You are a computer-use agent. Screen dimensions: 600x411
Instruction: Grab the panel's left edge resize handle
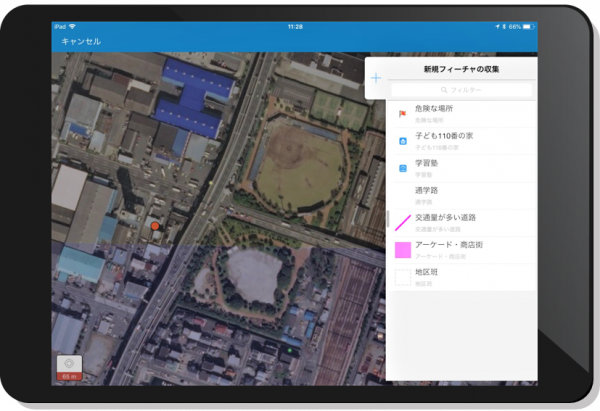pos(387,217)
